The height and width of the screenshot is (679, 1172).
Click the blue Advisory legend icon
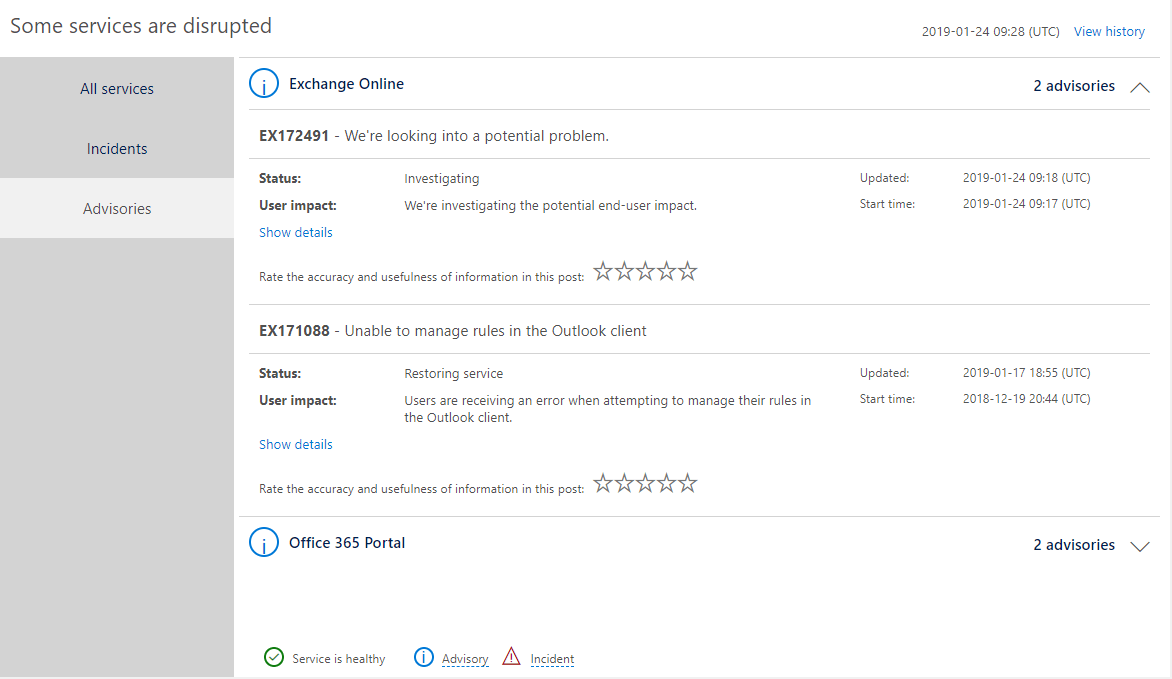[x=424, y=657]
